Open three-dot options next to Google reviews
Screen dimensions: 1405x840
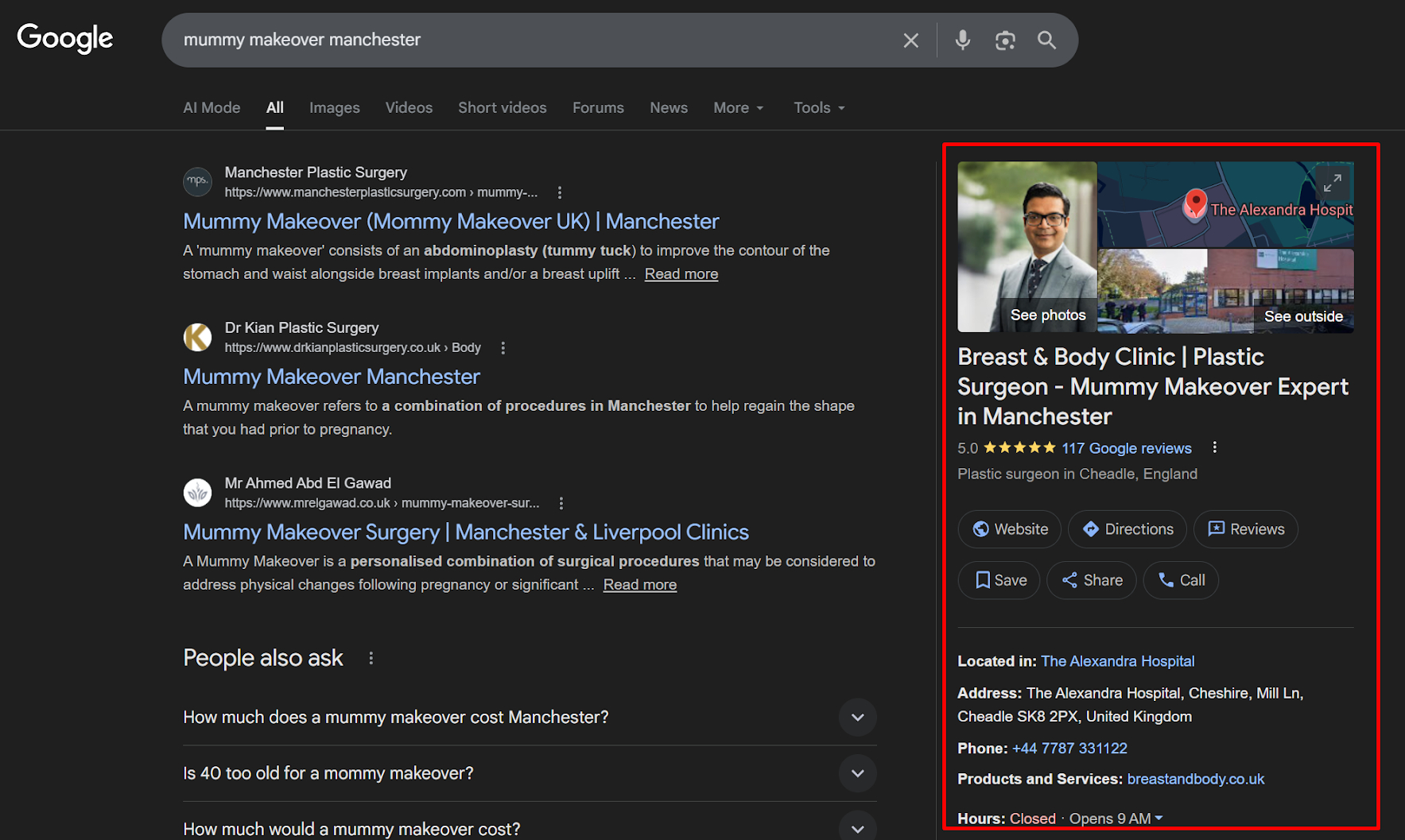pyautogui.click(x=1214, y=447)
